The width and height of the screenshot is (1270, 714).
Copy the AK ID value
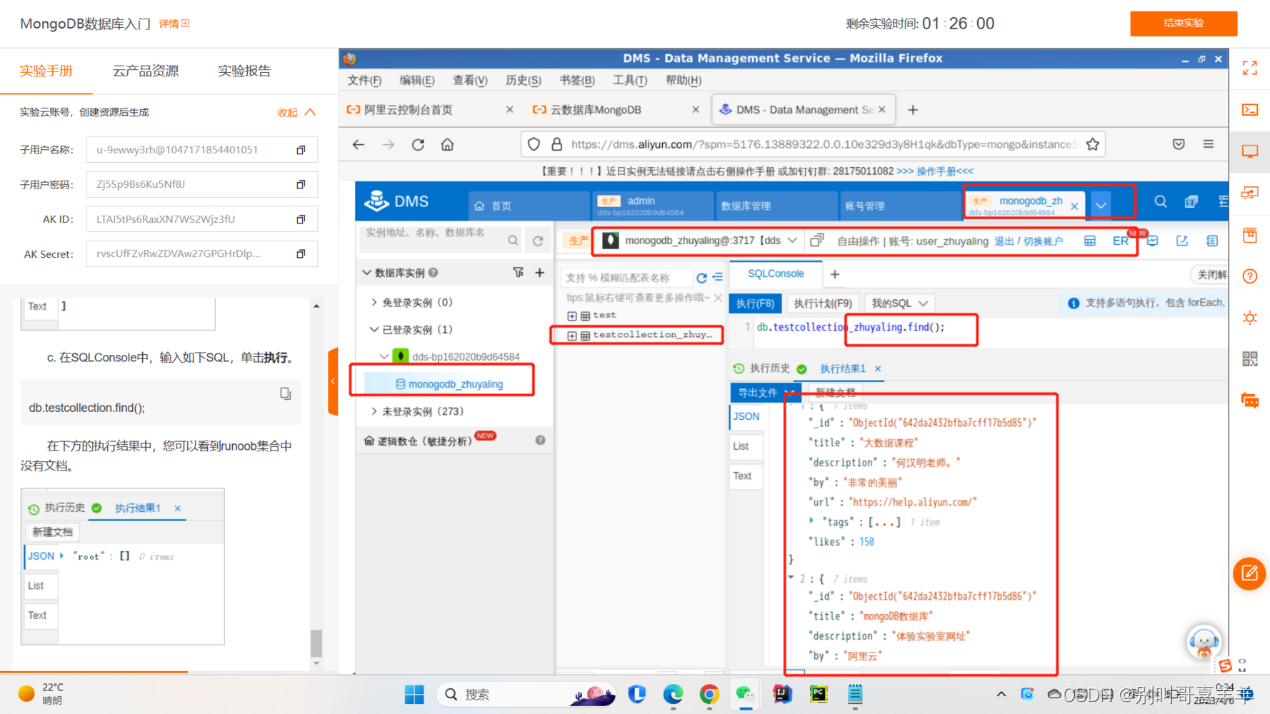pos(300,219)
